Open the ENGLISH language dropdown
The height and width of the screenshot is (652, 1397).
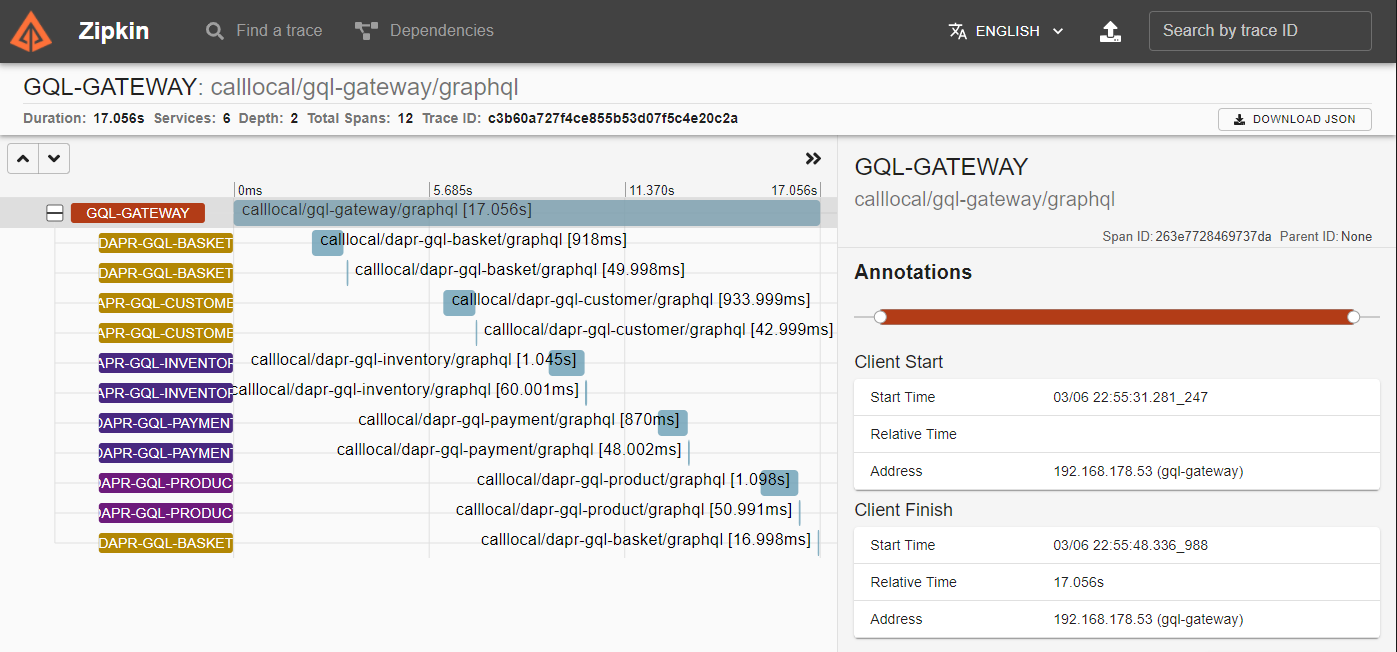click(x=1006, y=31)
